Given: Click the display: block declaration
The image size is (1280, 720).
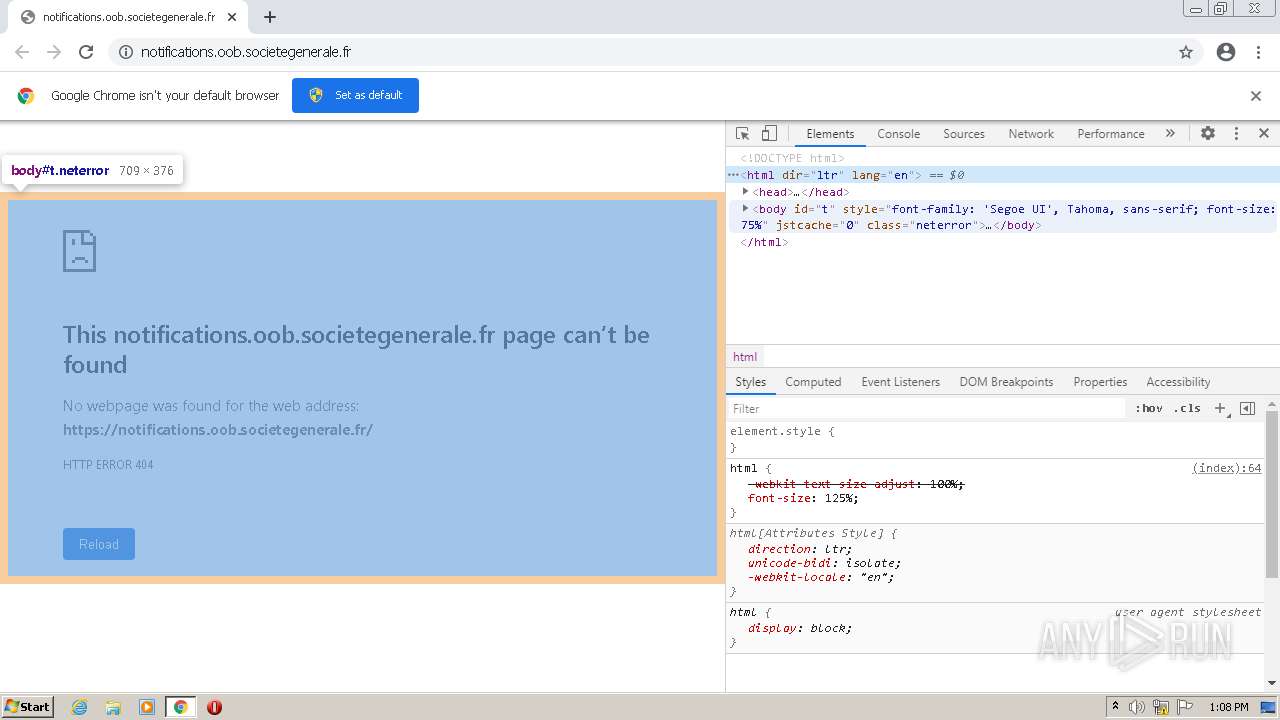Looking at the screenshot, I should point(800,628).
